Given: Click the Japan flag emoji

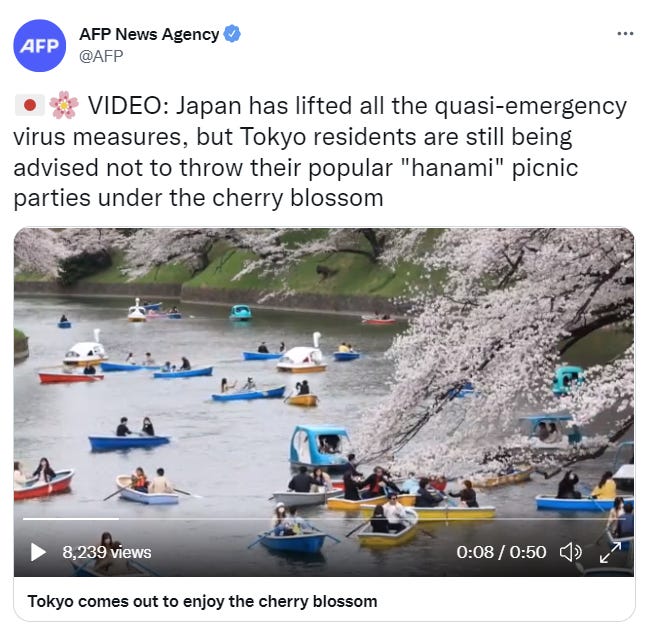Looking at the screenshot, I should point(29,106).
